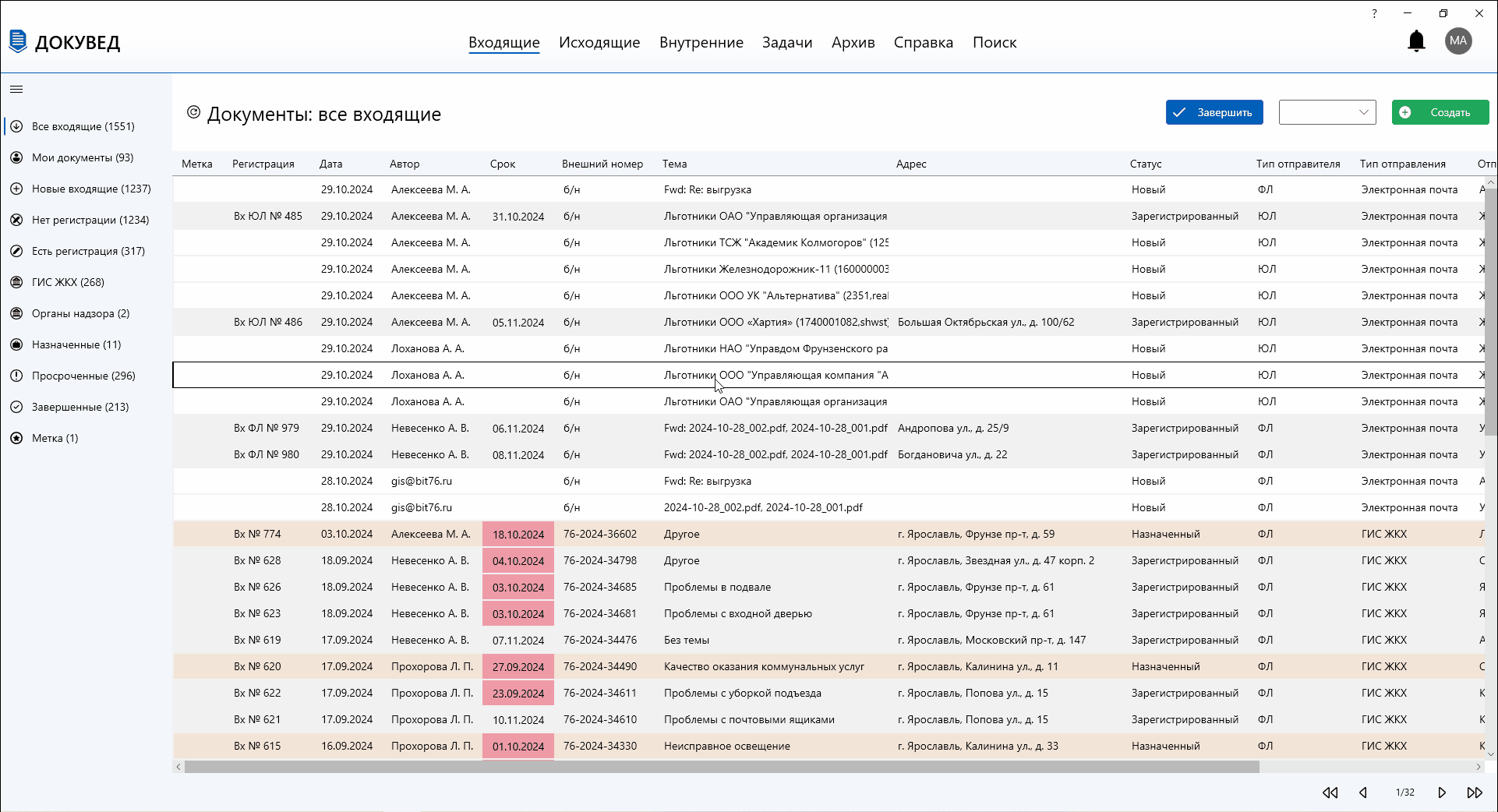
Task: Select row 'Вх ЮЛ № 486'
Action: [x=828, y=322]
